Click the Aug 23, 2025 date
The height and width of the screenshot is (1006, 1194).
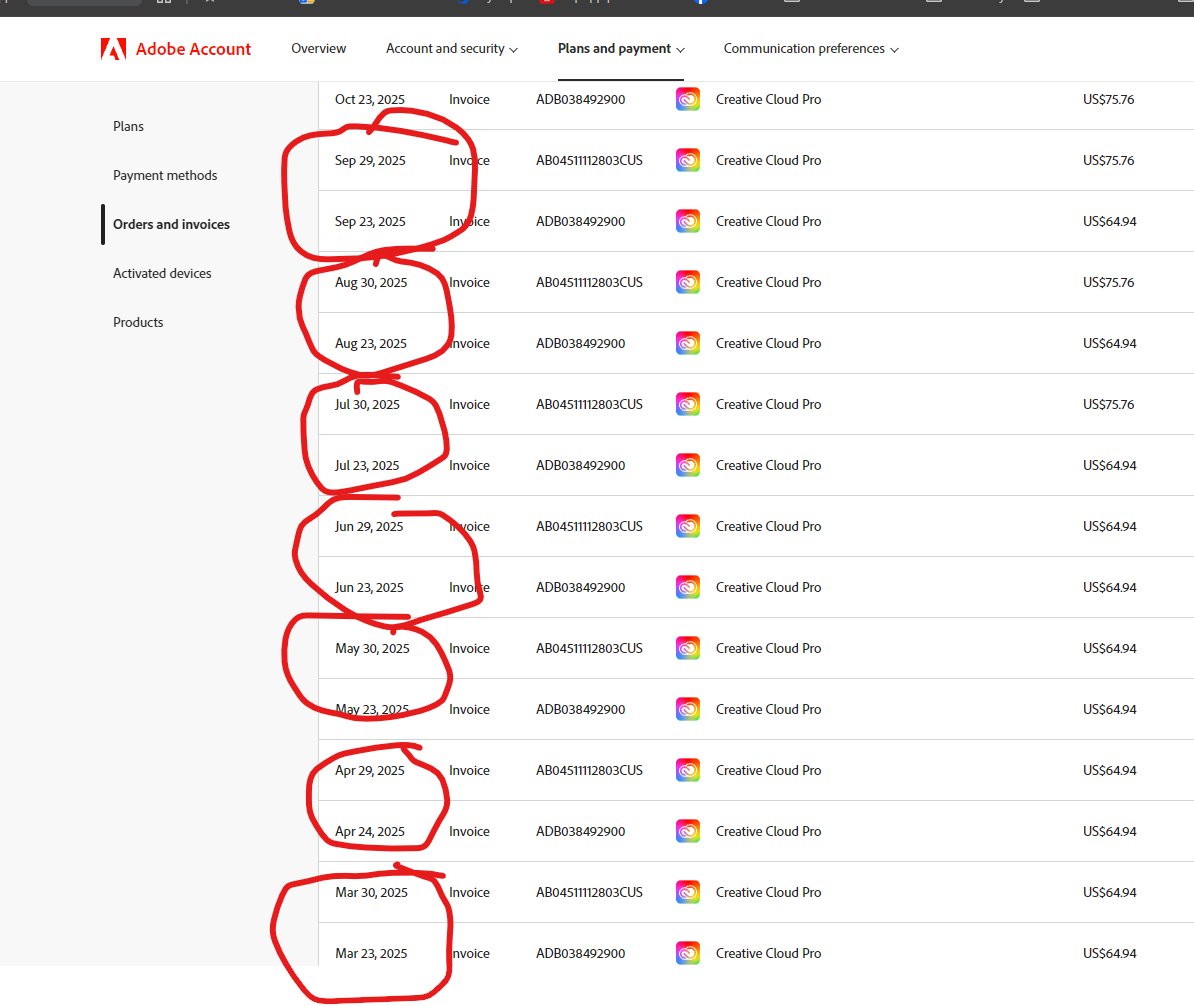click(371, 343)
